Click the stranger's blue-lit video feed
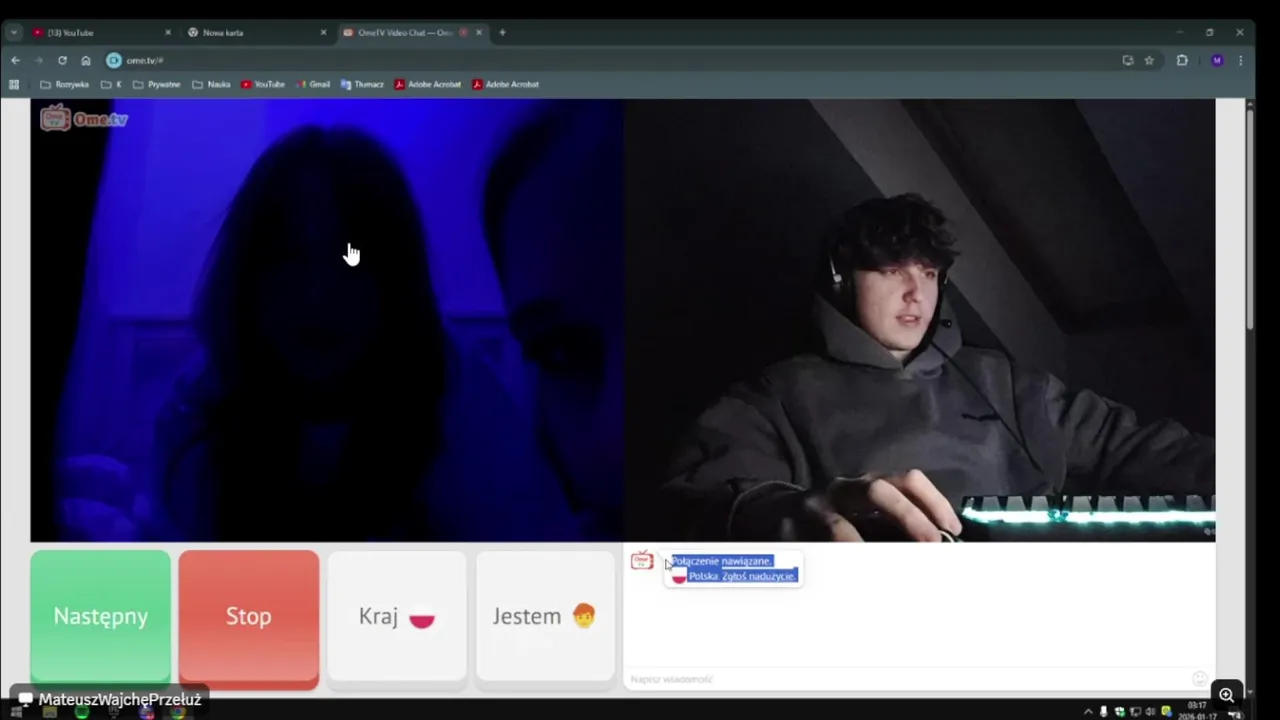This screenshot has width=1280, height=720. pos(327,320)
